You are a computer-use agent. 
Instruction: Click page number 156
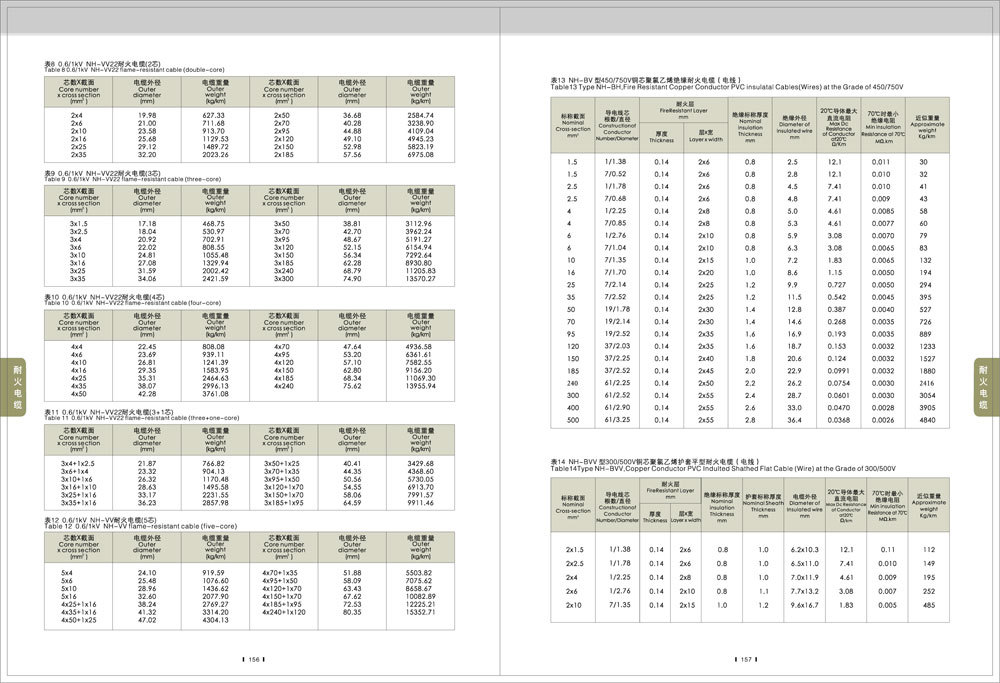click(254, 659)
